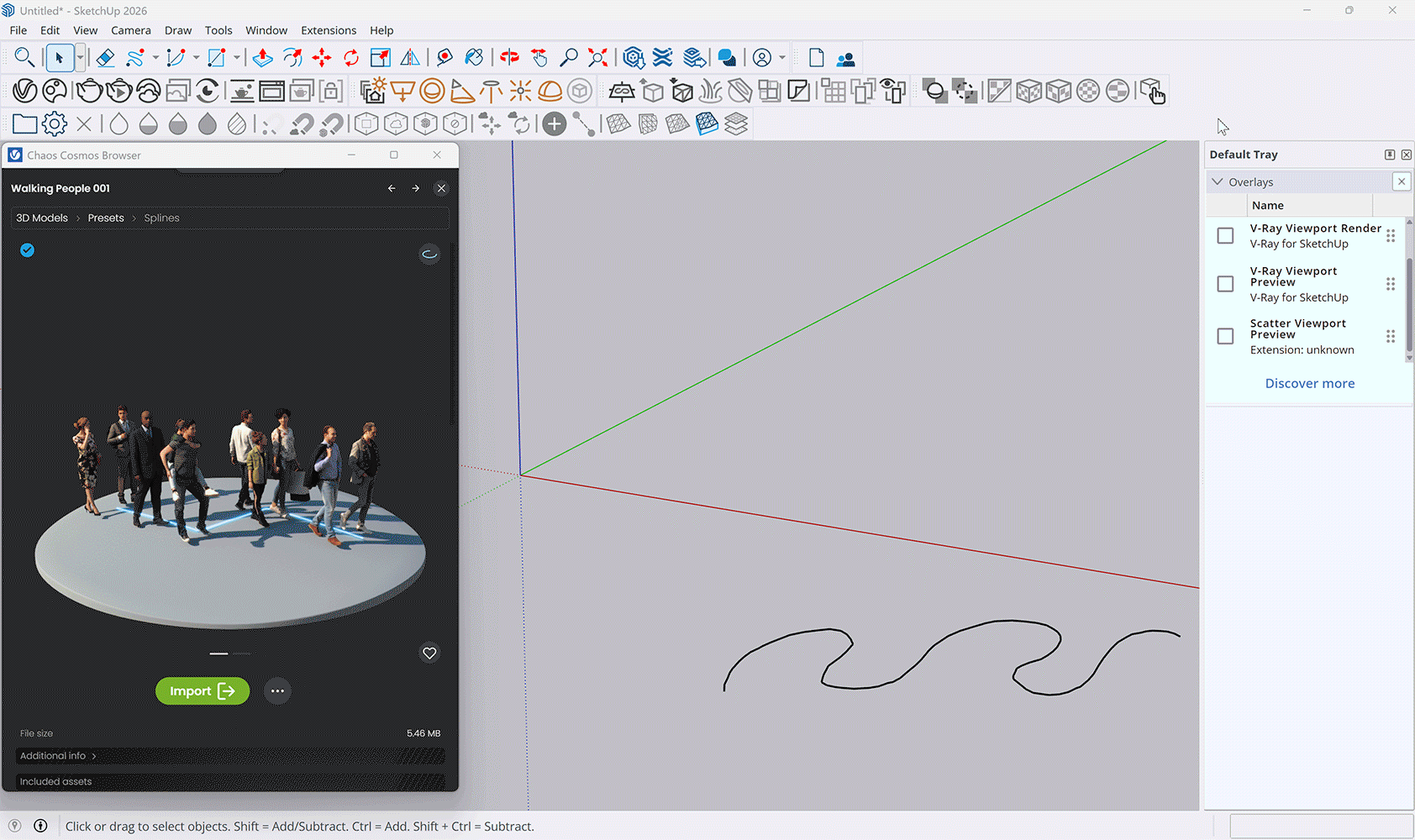Activate the Push/Pull tool
This screenshot has width=1415, height=840.
pos(262,57)
